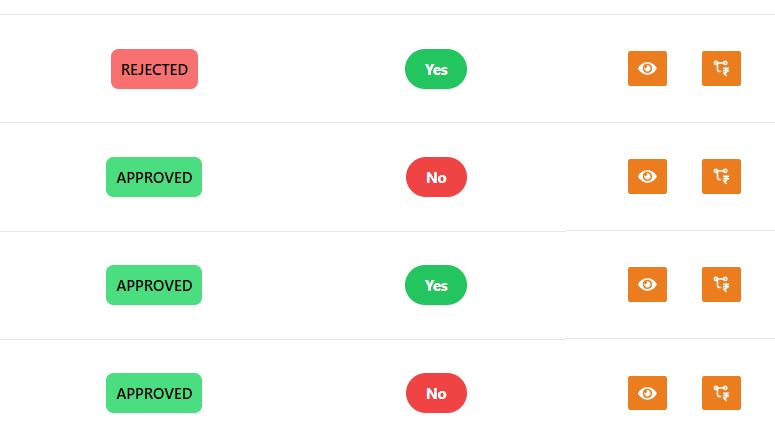Toggle red No pill in the last row
The width and height of the screenshot is (775, 438).
tap(436, 393)
